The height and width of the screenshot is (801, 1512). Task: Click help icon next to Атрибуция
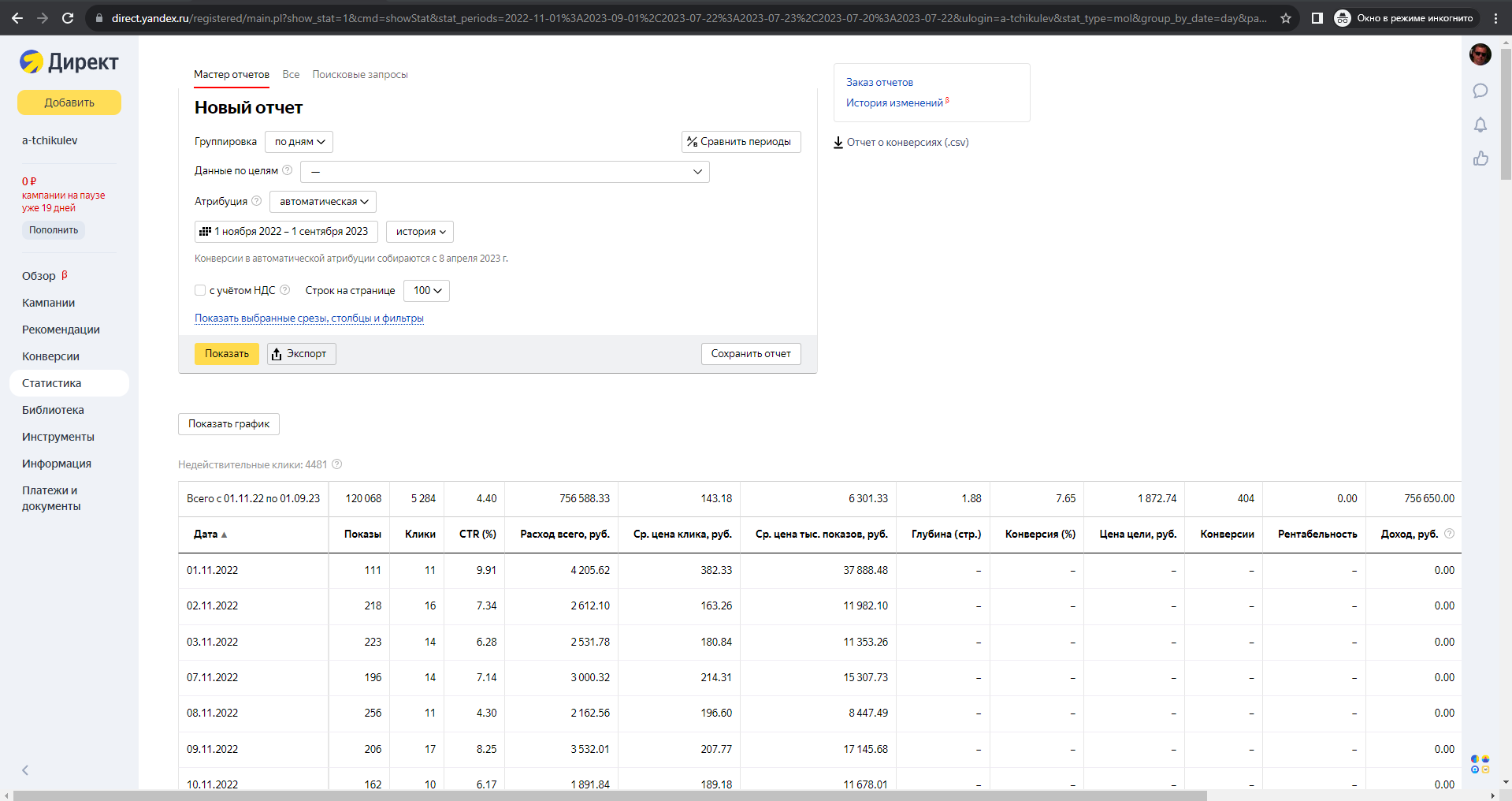256,201
